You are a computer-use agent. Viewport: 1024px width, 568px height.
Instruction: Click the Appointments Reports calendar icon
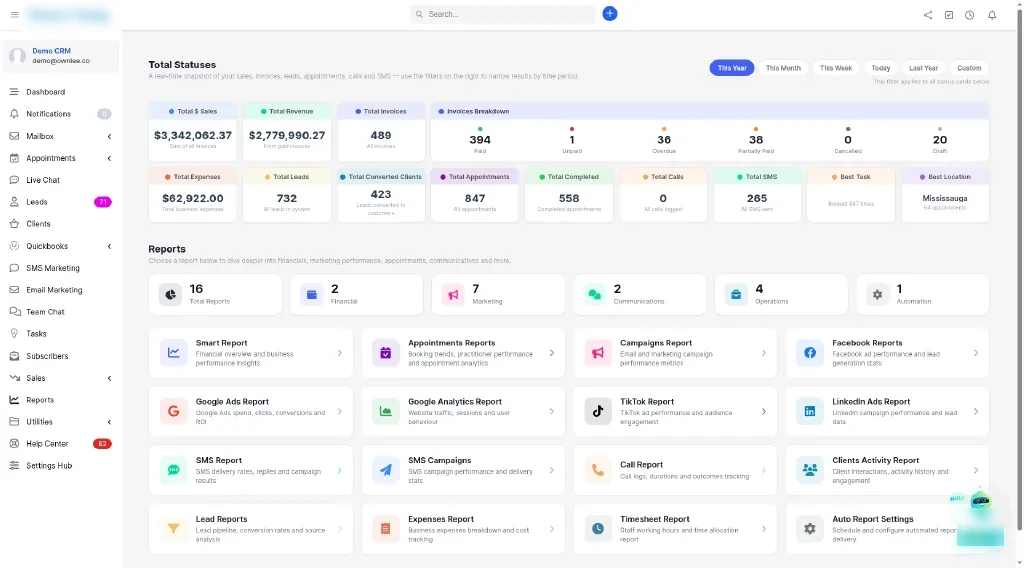[x=386, y=353]
